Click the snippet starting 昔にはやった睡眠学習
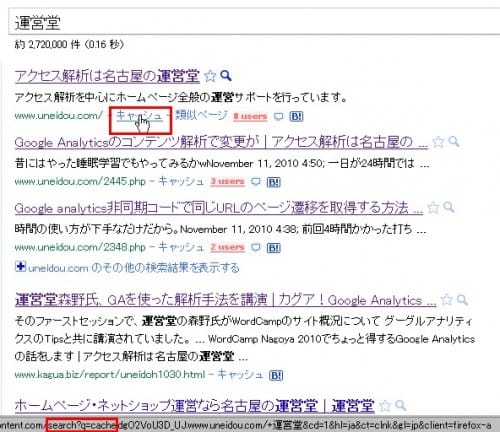Image resolution: width=500 pixels, height=432 pixels. tap(222, 163)
